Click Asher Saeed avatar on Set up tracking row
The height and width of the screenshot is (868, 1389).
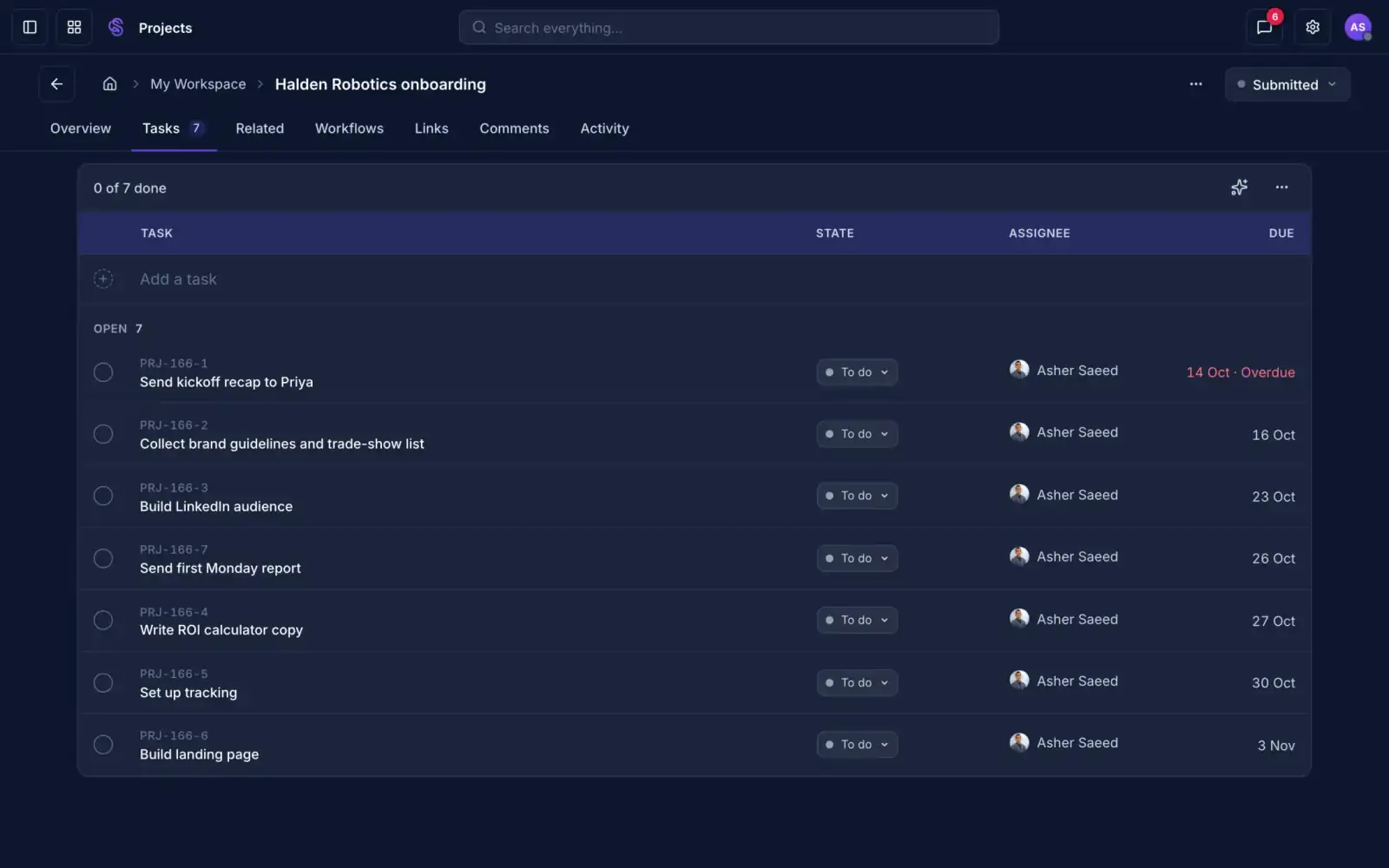coord(1019,681)
